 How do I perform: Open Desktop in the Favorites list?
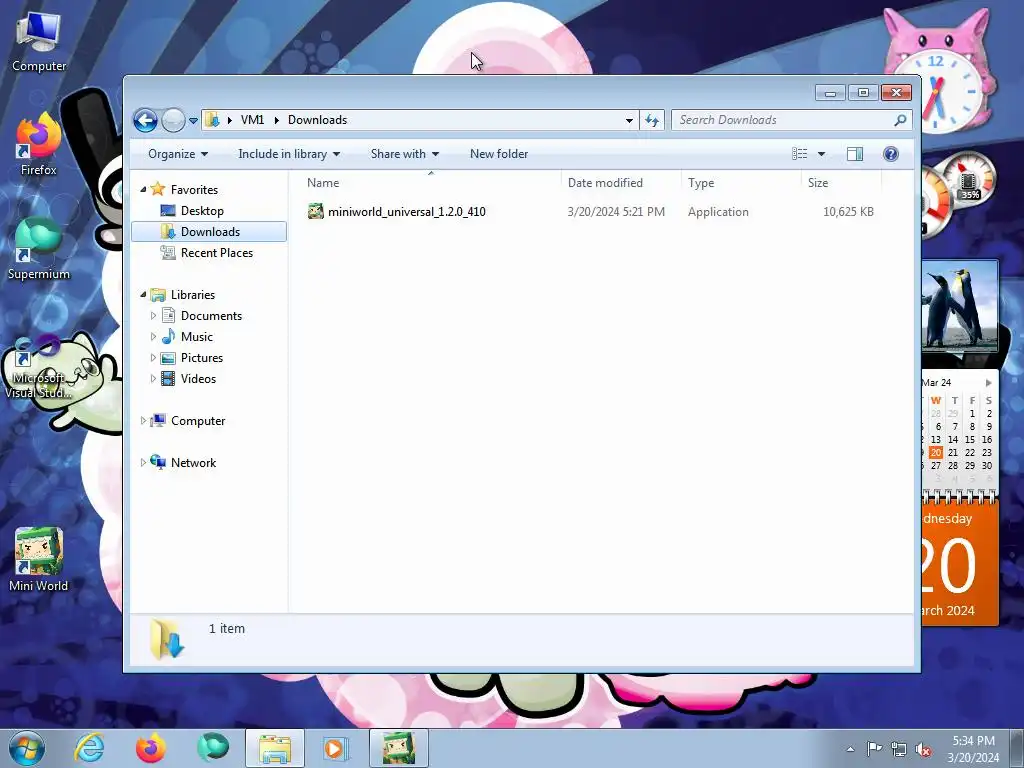[202, 211]
